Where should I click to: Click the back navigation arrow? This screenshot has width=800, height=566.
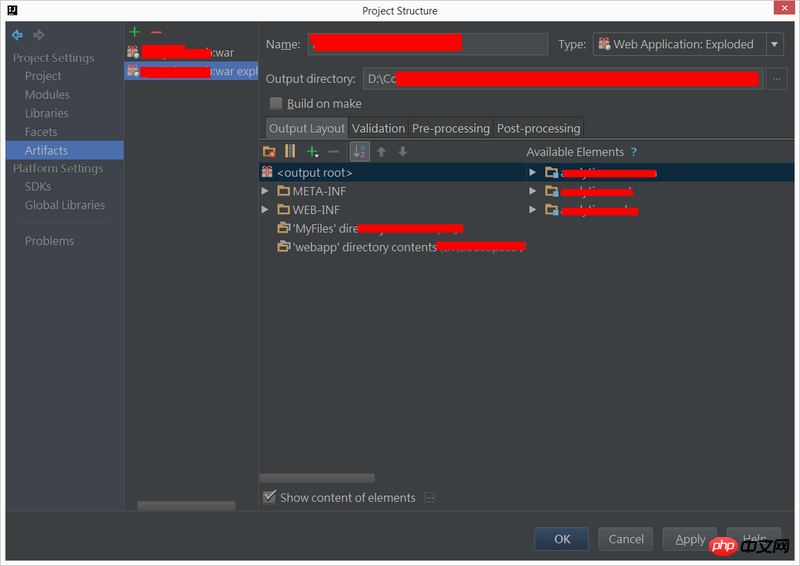(x=17, y=35)
